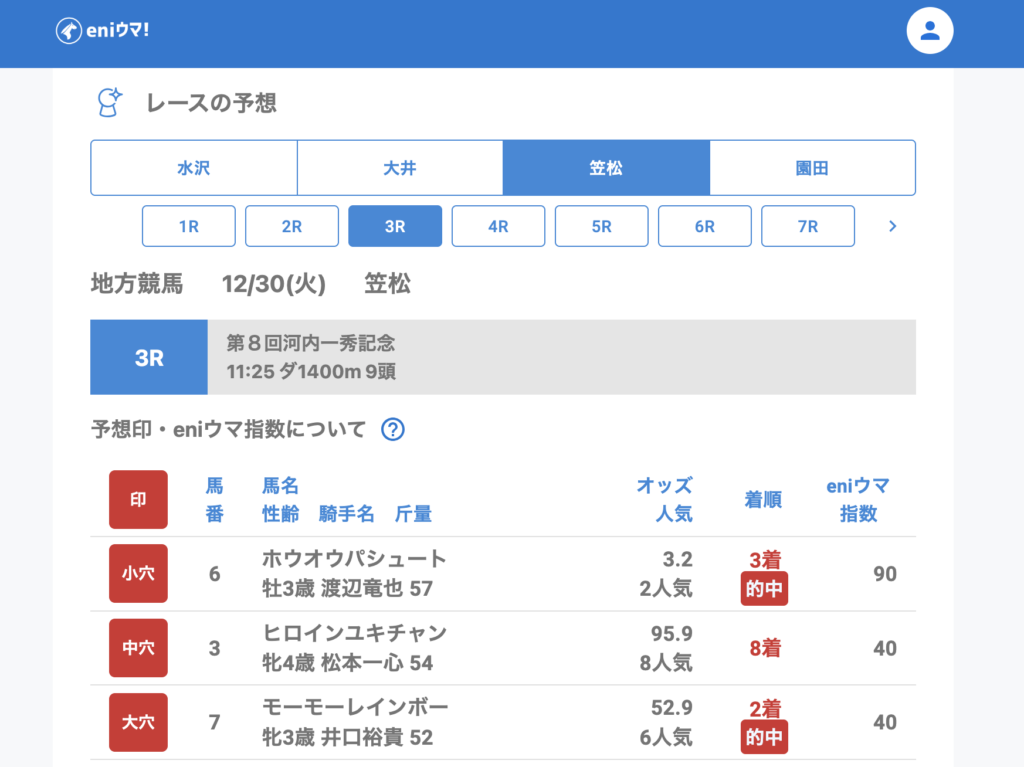Screen dimensions: 1024x767
Task: Choose race 2R
Action: tap(292, 226)
